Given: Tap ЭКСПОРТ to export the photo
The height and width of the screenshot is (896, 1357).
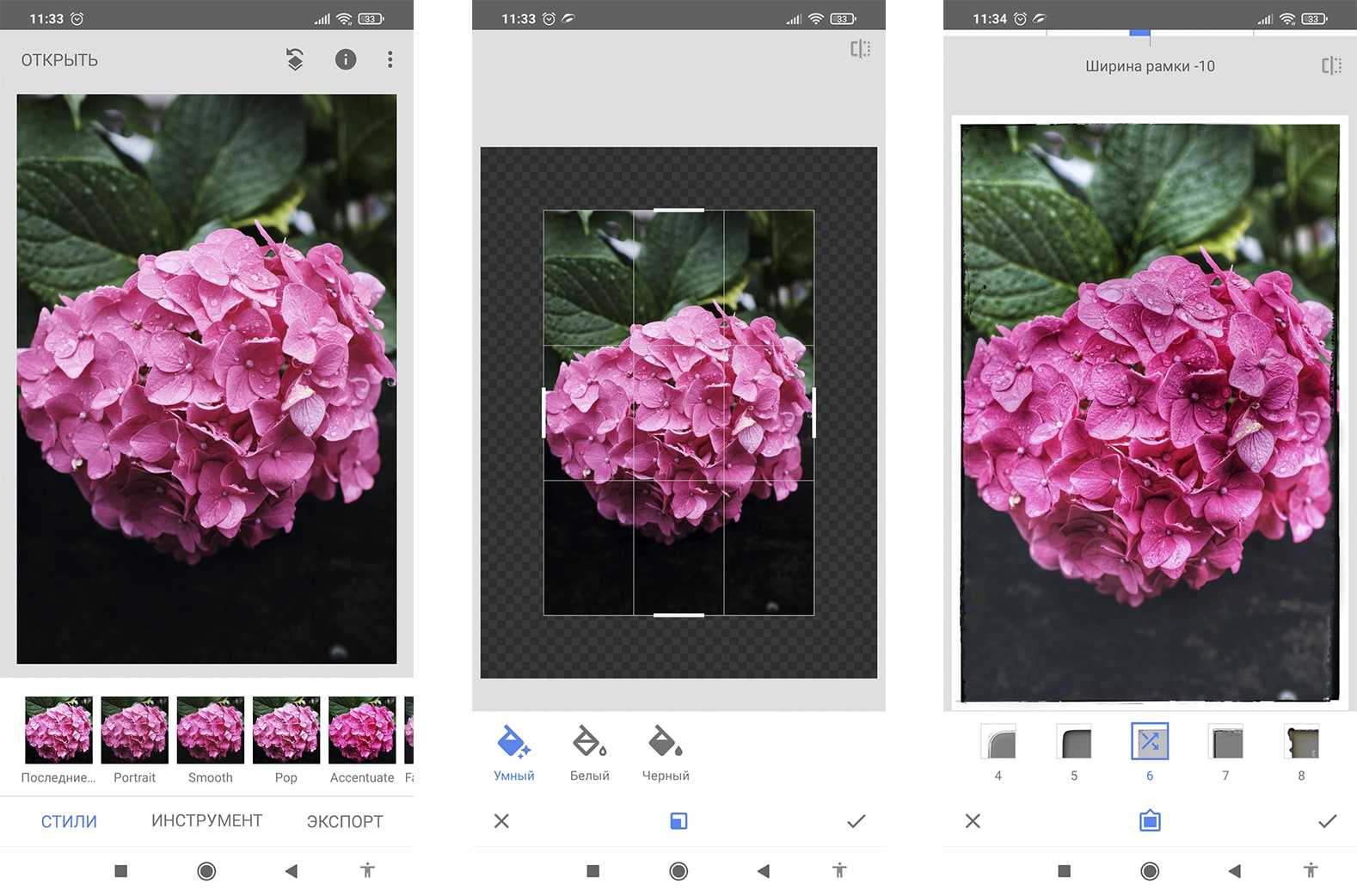Looking at the screenshot, I should [345, 821].
